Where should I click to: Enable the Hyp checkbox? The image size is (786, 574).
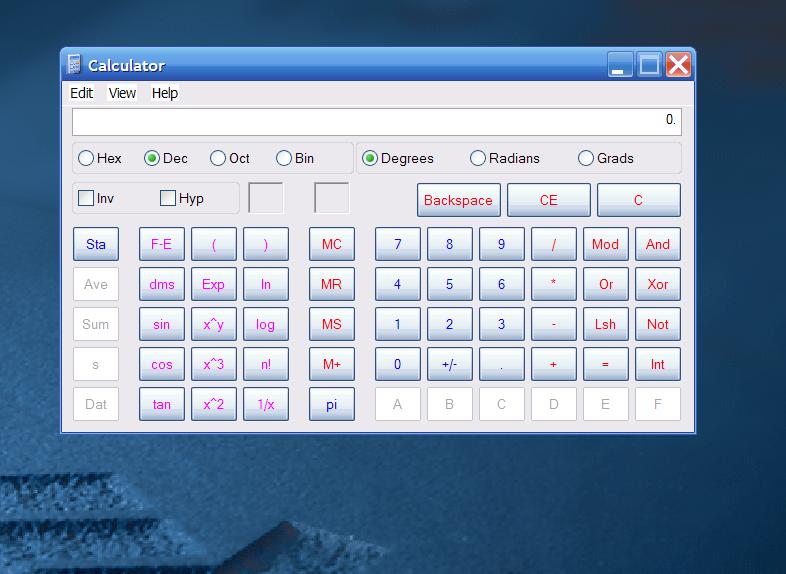[x=181, y=198]
